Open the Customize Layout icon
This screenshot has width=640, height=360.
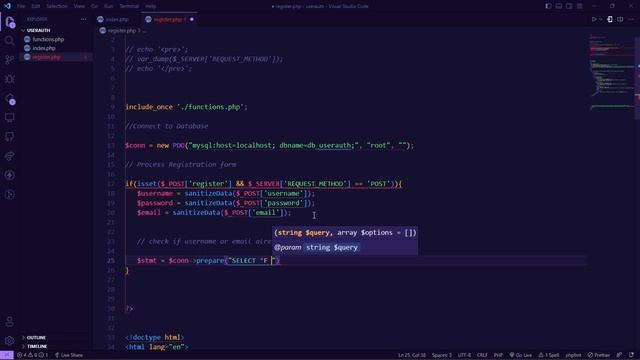pyautogui.click(x=580, y=6)
